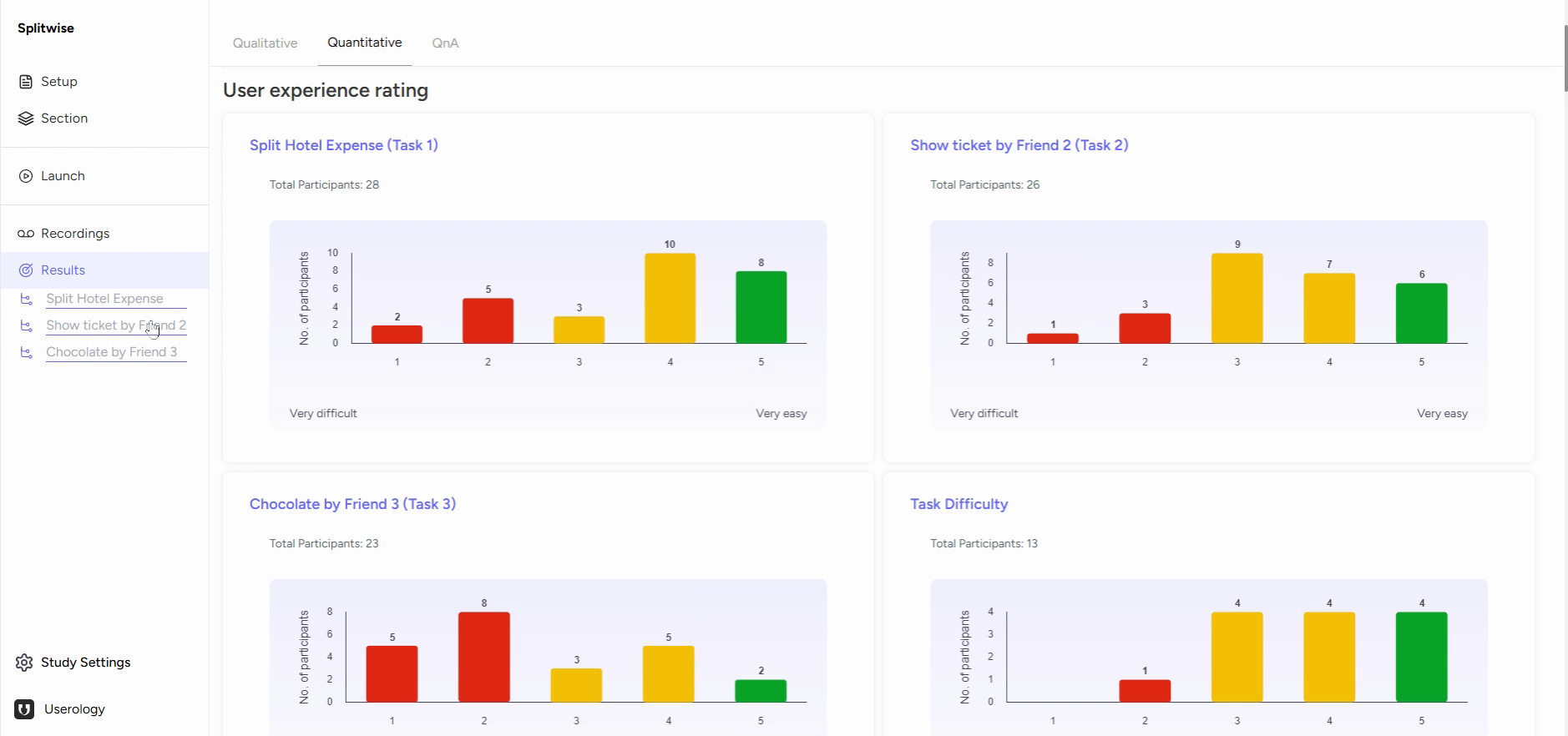The width and height of the screenshot is (1568, 736).
Task: Open Show ticket by Friend 2 sidebar result
Action: (116, 325)
